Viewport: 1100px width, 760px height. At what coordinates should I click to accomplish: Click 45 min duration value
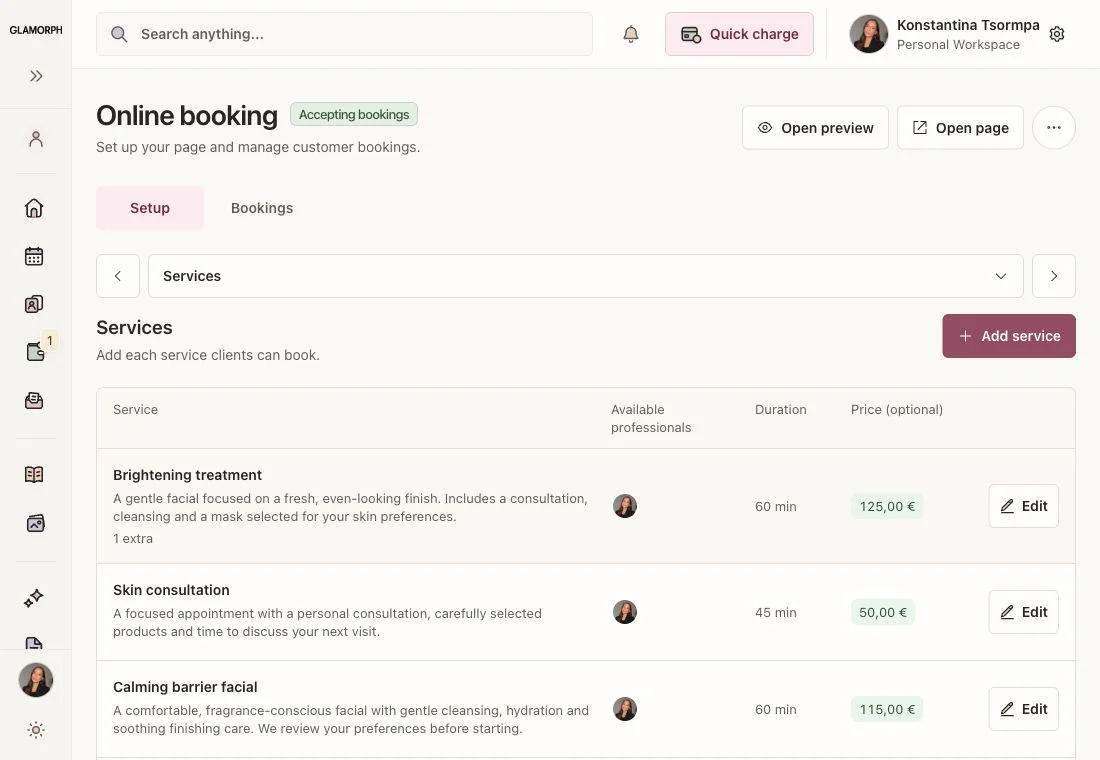pos(776,612)
